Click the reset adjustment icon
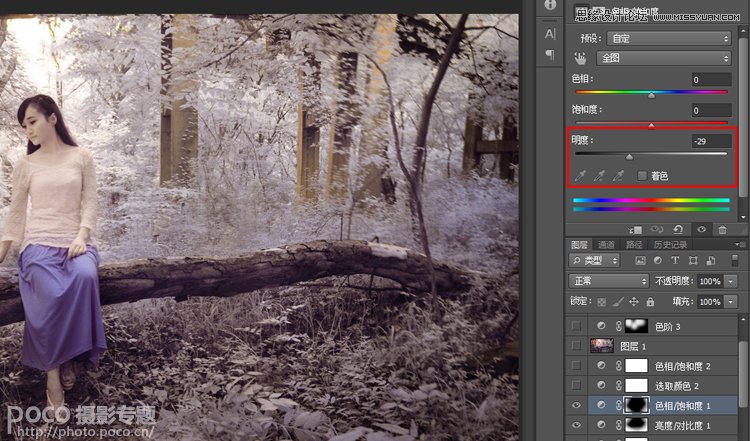The height and width of the screenshot is (441, 750). tap(679, 229)
